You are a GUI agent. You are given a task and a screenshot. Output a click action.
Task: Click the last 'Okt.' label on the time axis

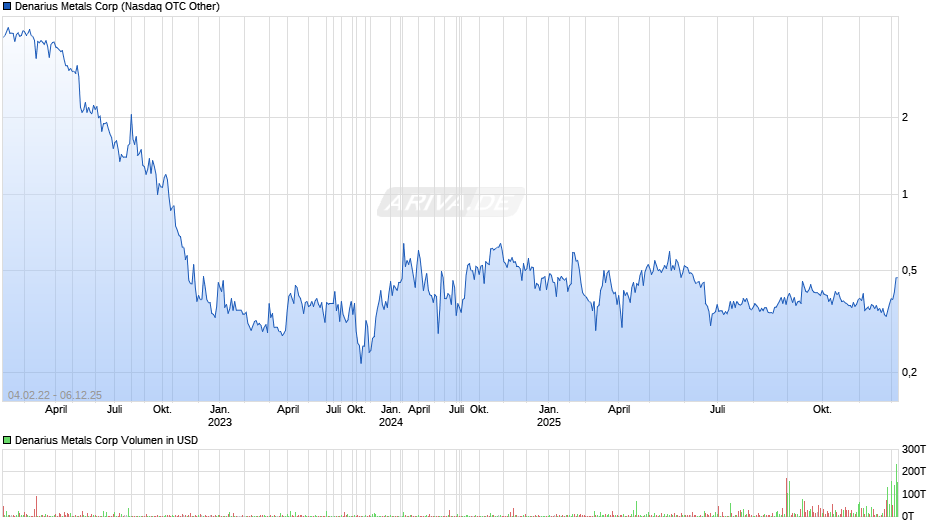tap(822, 410)
